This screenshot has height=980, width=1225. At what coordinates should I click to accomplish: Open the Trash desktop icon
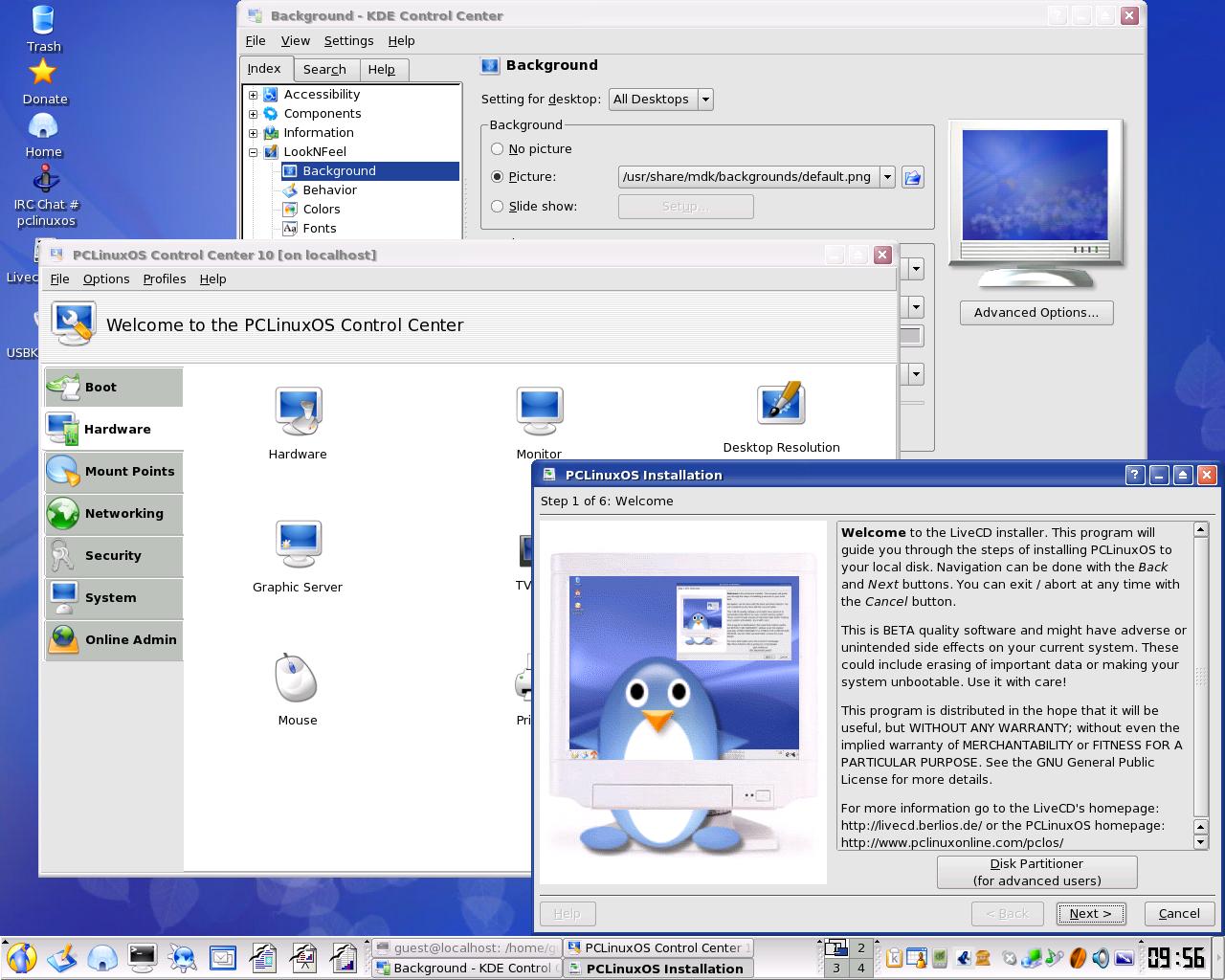tap(44, 29)
